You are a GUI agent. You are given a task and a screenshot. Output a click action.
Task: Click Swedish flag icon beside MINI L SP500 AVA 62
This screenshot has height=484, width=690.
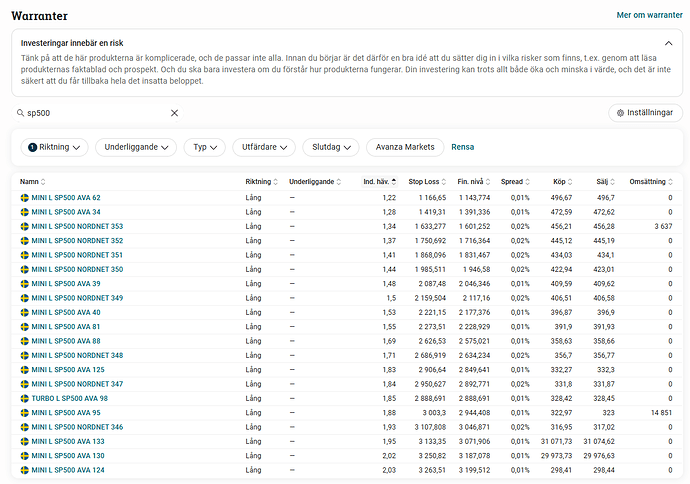click(25, 198)
